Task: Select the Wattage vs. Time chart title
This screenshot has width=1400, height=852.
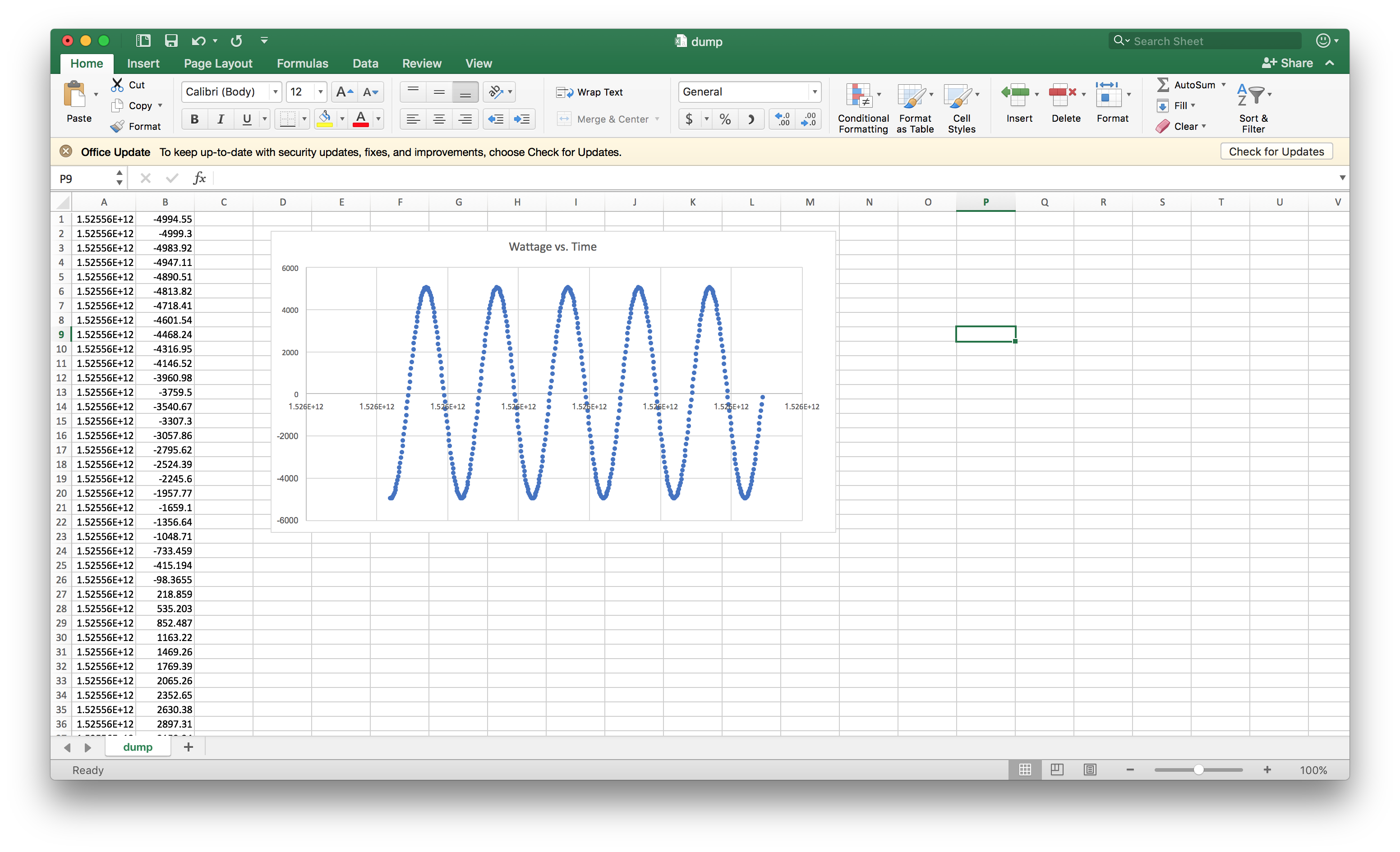Action: click(552, 247)
